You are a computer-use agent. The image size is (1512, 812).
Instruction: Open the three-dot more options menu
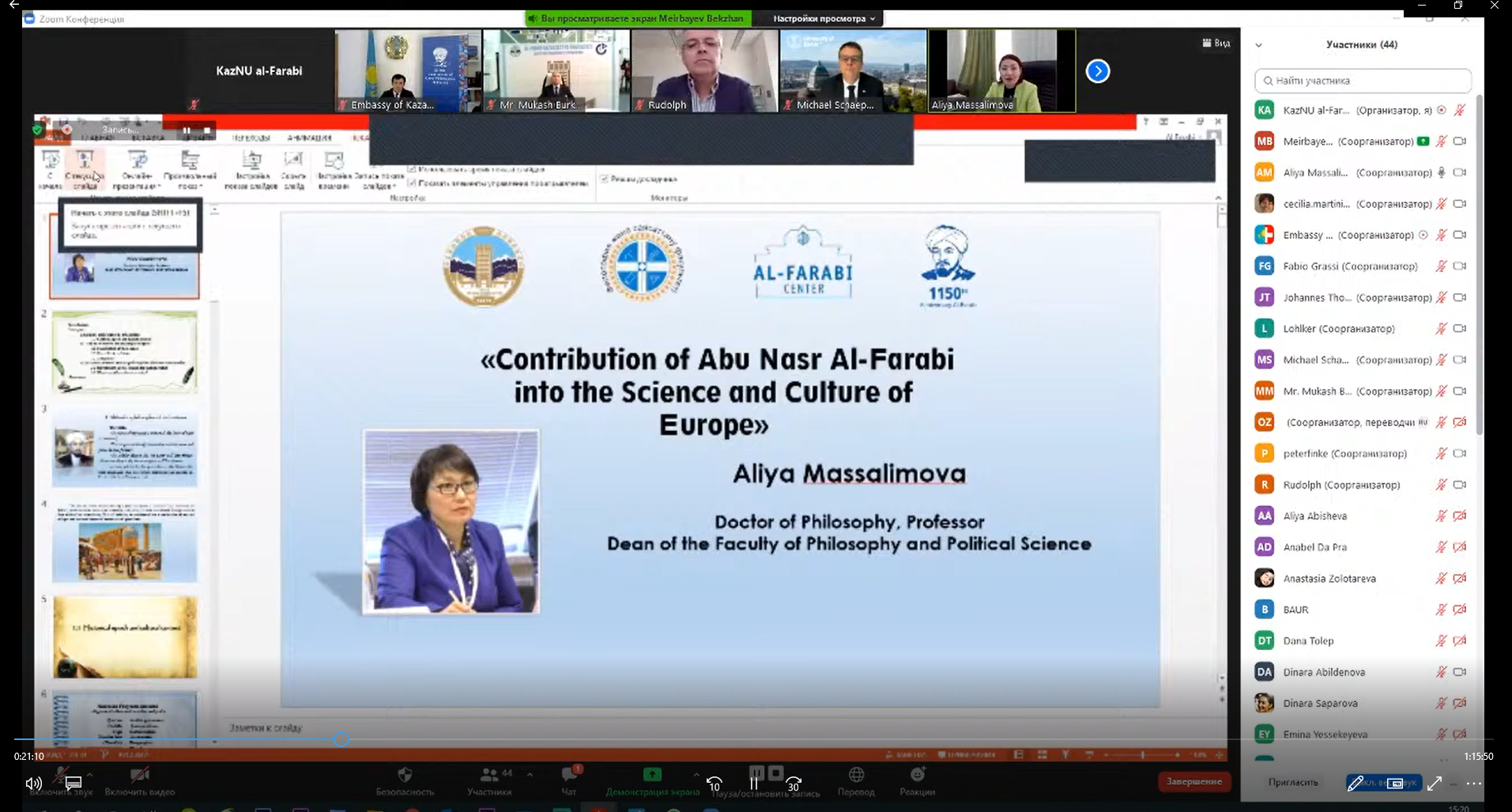[1473, 783]
